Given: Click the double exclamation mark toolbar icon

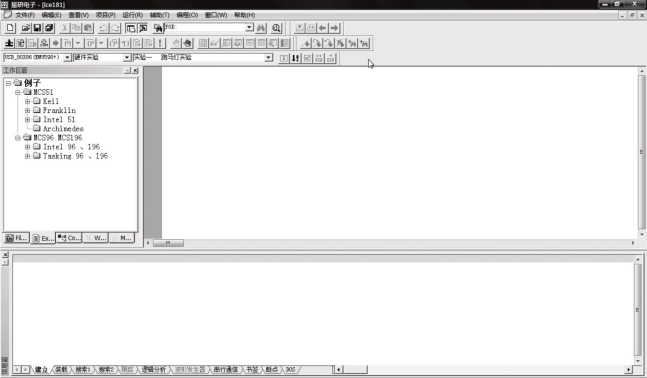Looking at the screenshot, I should click(x=295, y=58).
